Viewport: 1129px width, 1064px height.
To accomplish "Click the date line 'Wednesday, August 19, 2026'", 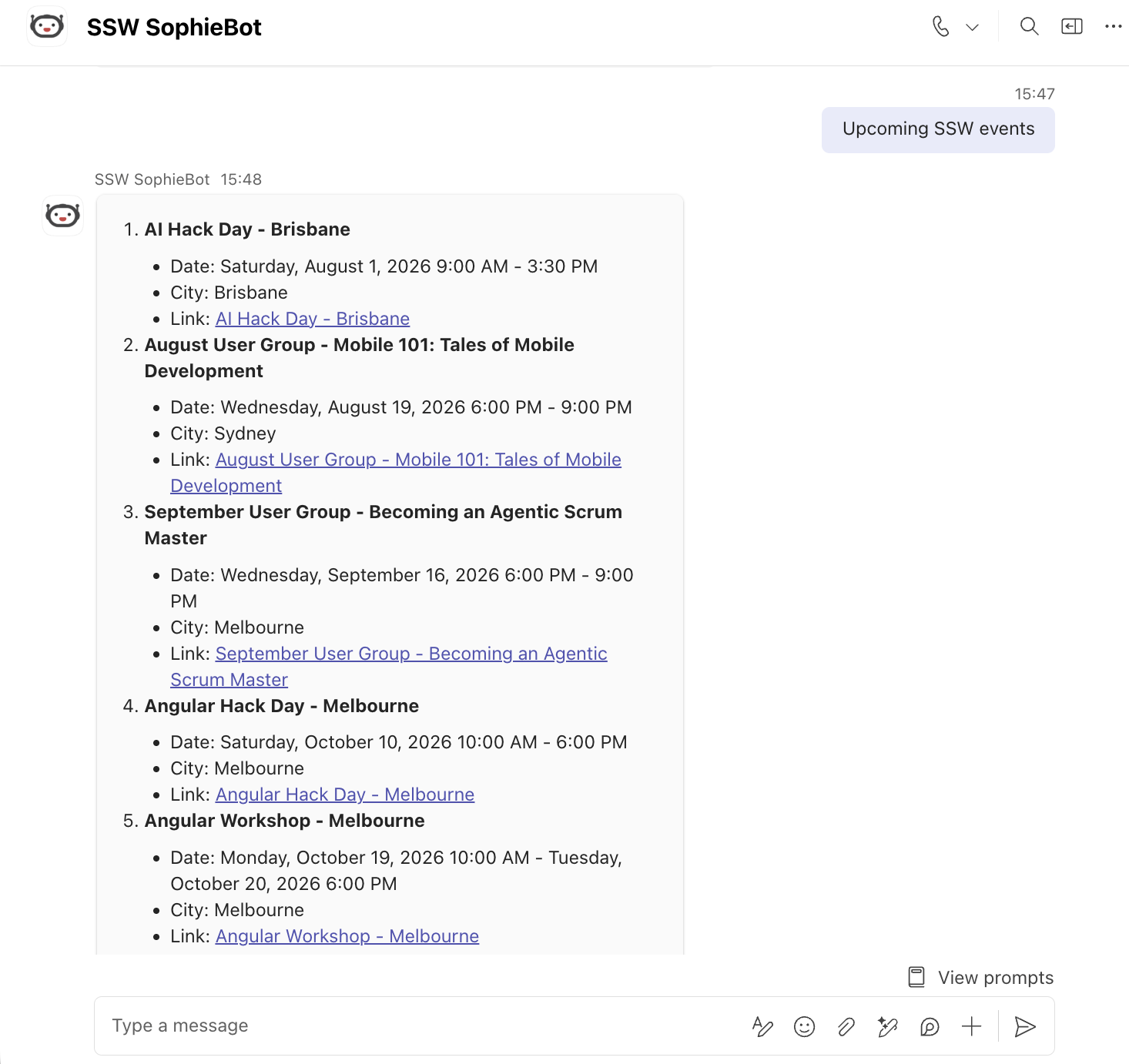I will pos(401,407).
